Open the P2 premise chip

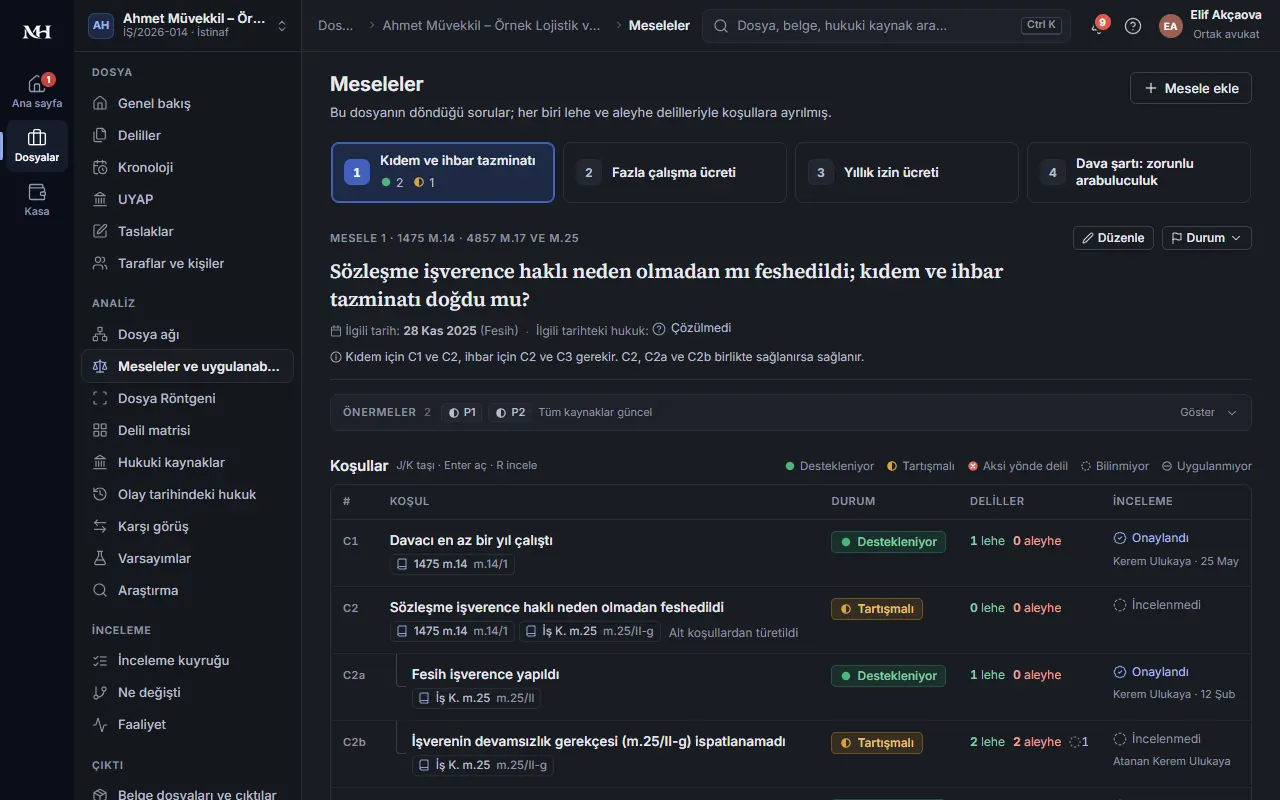(509, 412)
